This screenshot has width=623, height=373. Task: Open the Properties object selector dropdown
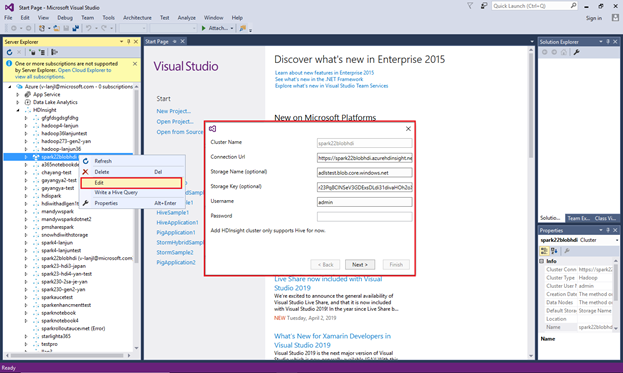click(x=617, y=240)
